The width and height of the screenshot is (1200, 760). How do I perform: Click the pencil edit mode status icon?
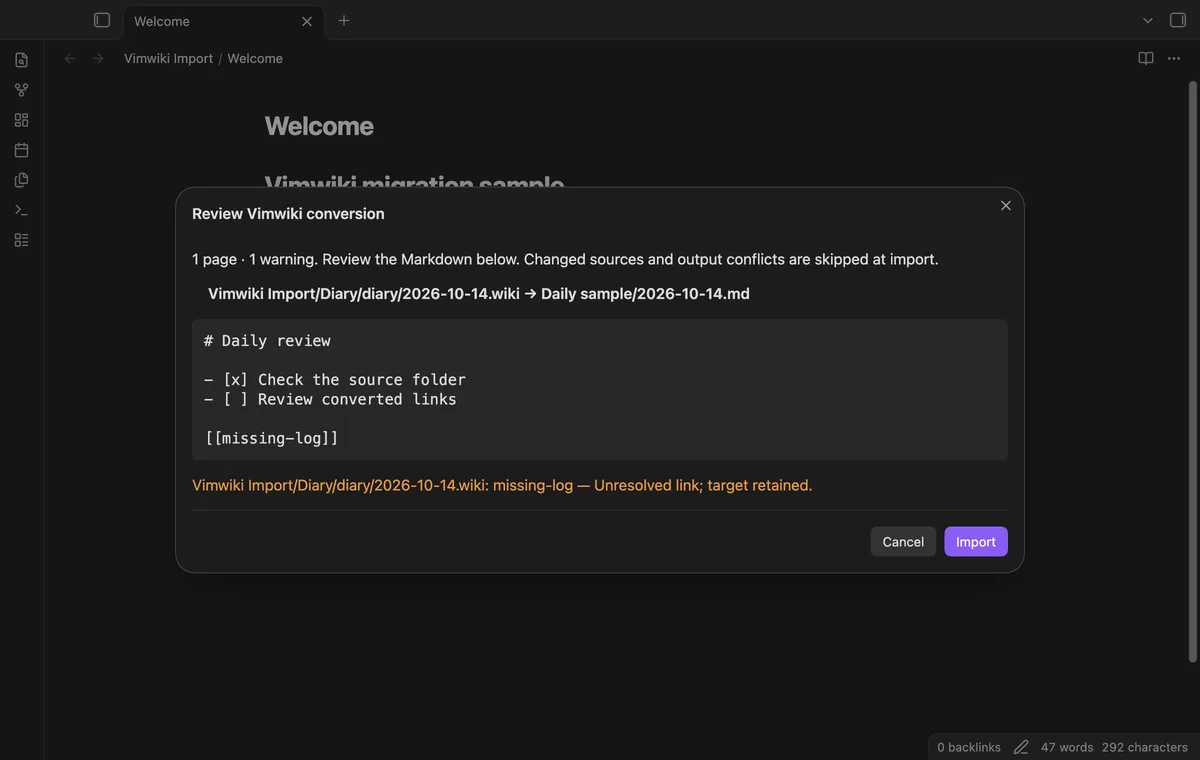tap(1021, 747)
